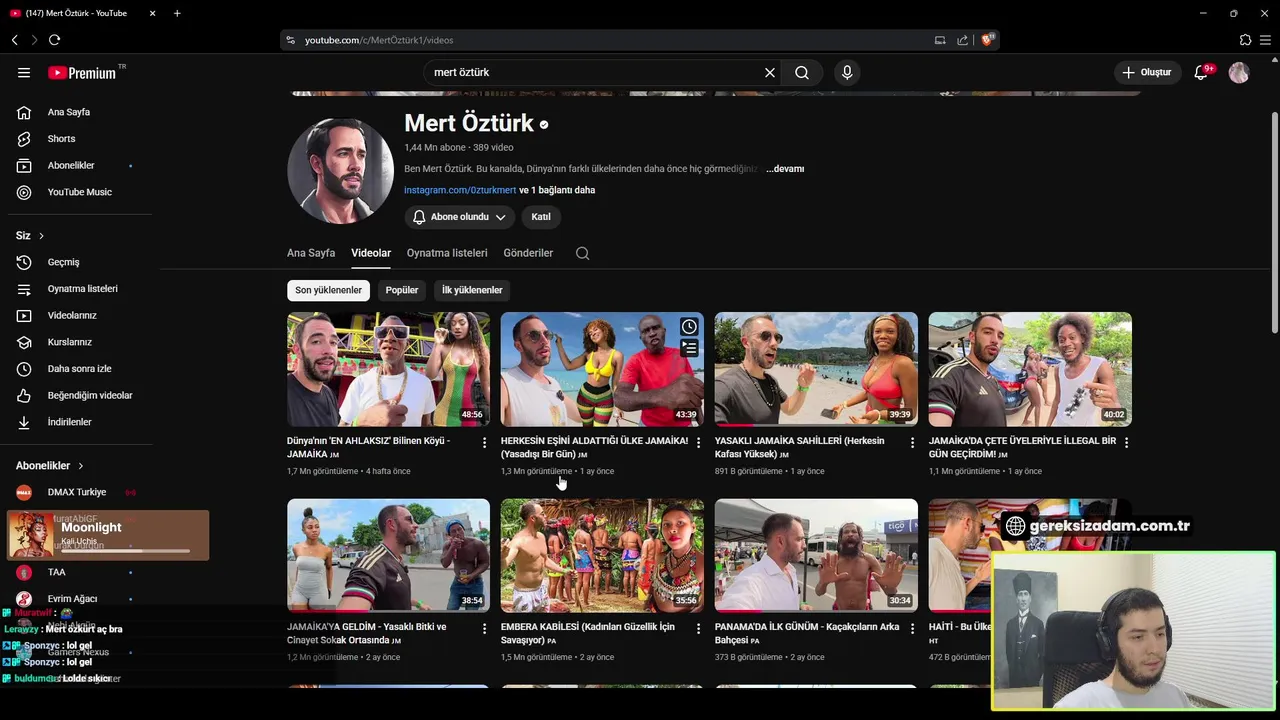Image resolution: width=1280 pixels, height=720 pixels.
Task: Open more options for EMBERA KABİLESİ video
Action: [x=699, y=628]
